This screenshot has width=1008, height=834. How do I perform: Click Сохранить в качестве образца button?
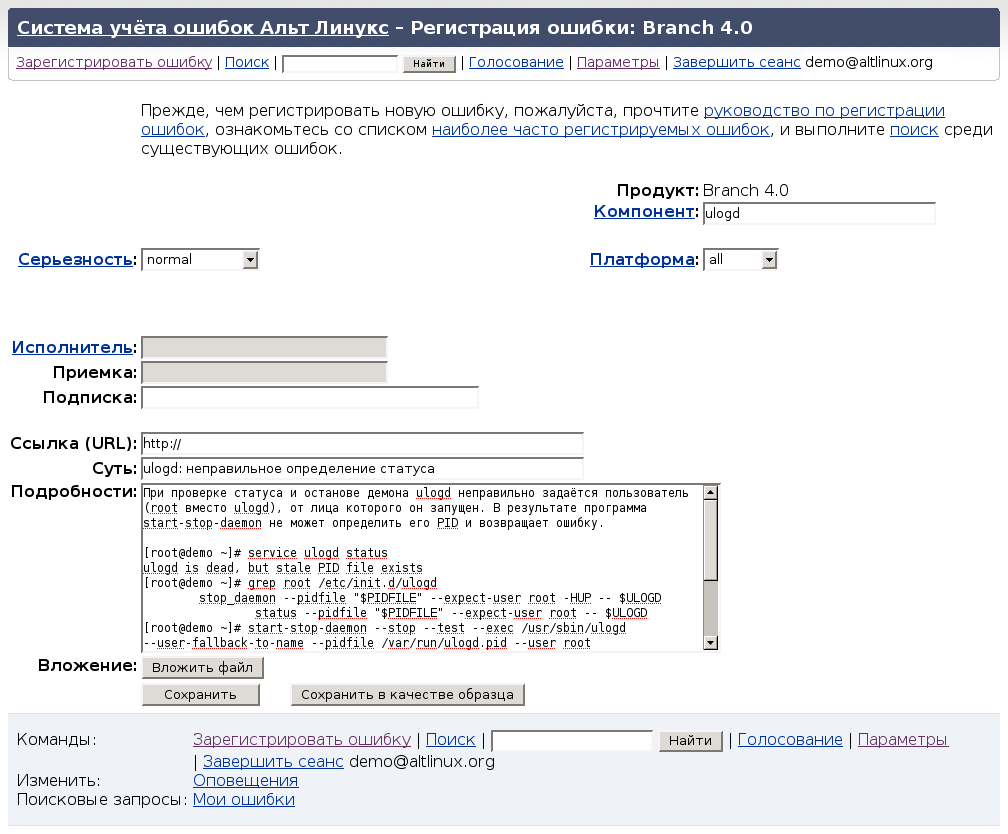pos(407,694)
